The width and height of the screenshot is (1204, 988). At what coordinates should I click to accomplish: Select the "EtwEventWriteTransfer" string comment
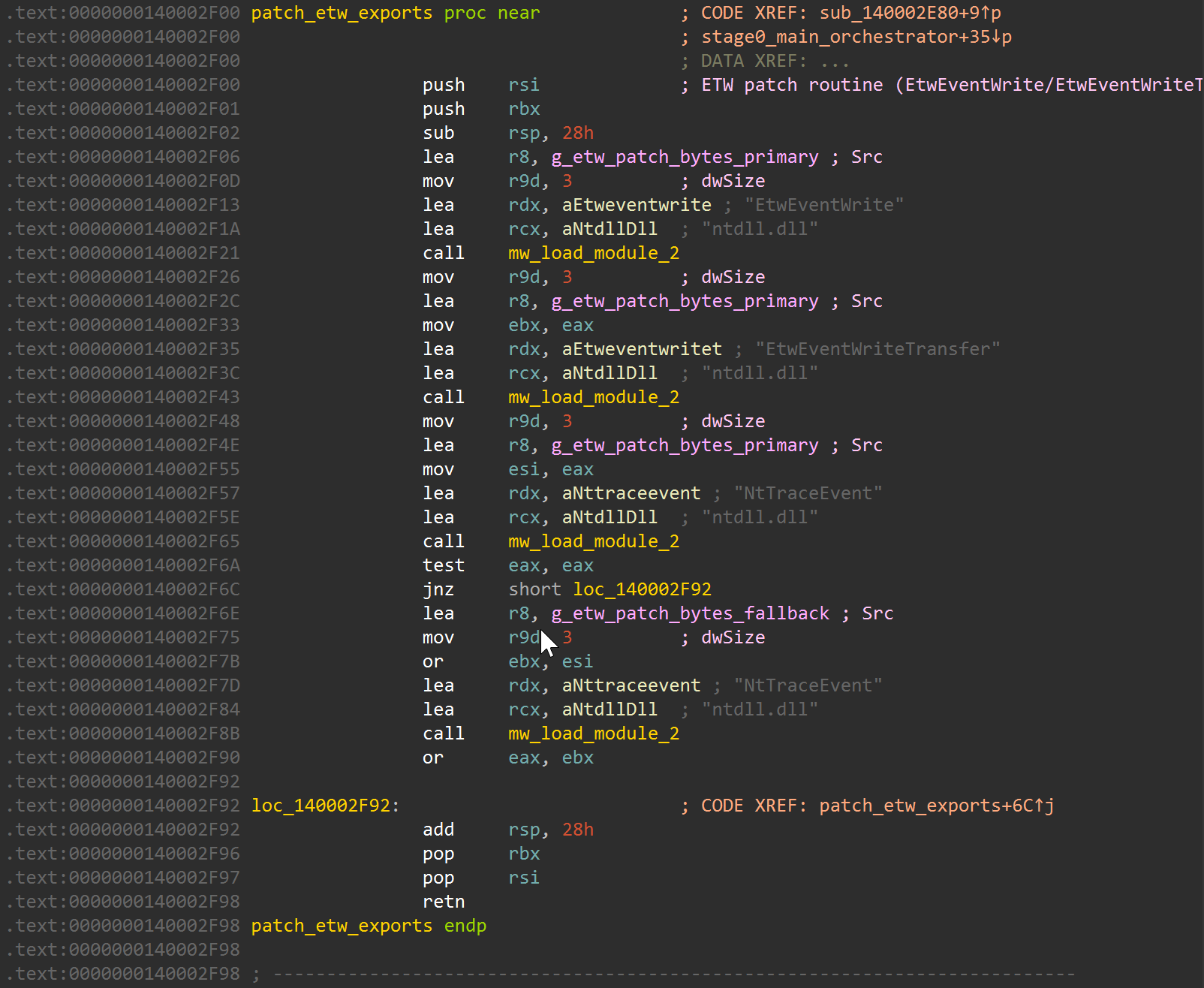click(x=877, y=349)
